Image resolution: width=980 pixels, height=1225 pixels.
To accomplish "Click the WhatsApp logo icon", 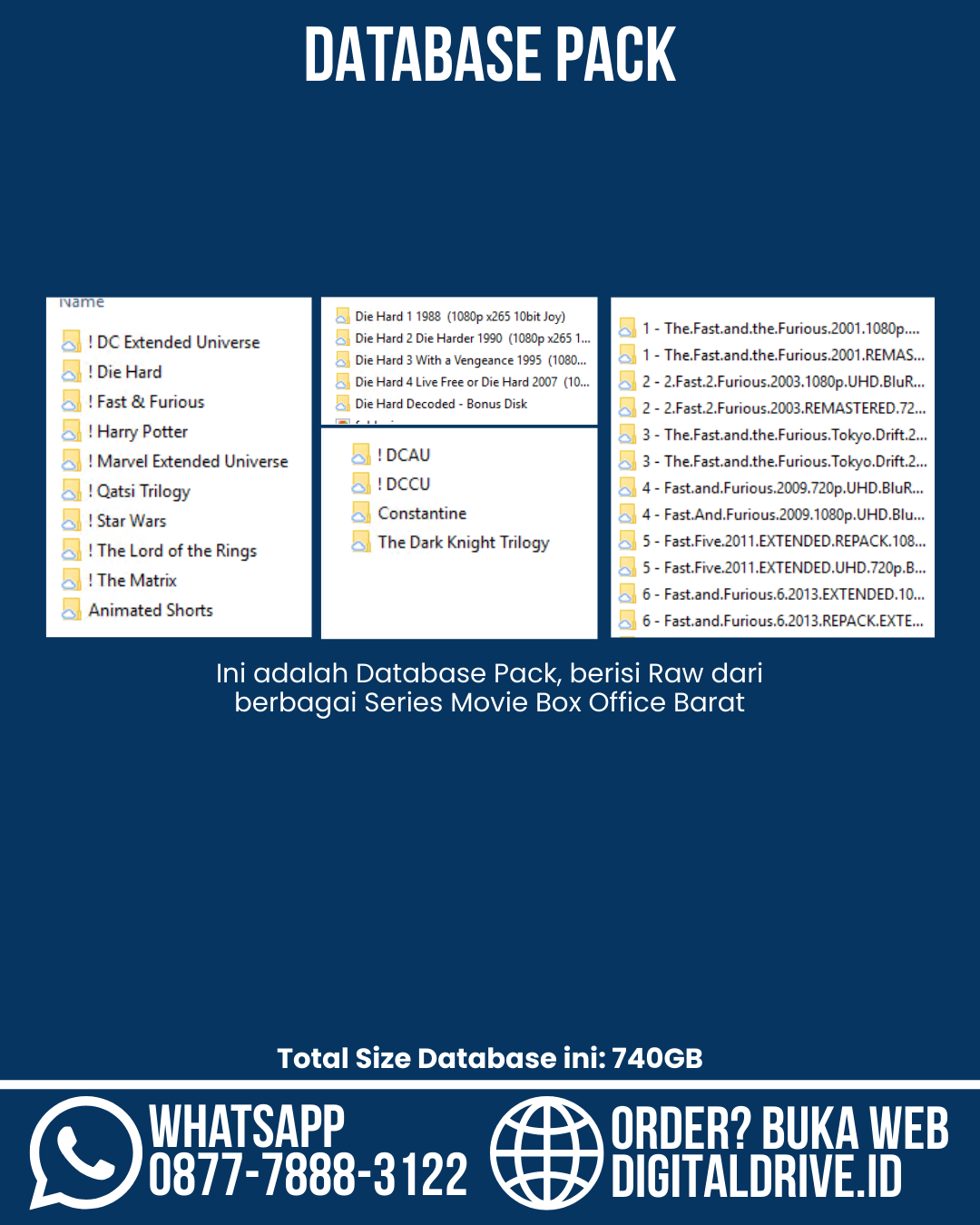I will tap(84, 1152).
